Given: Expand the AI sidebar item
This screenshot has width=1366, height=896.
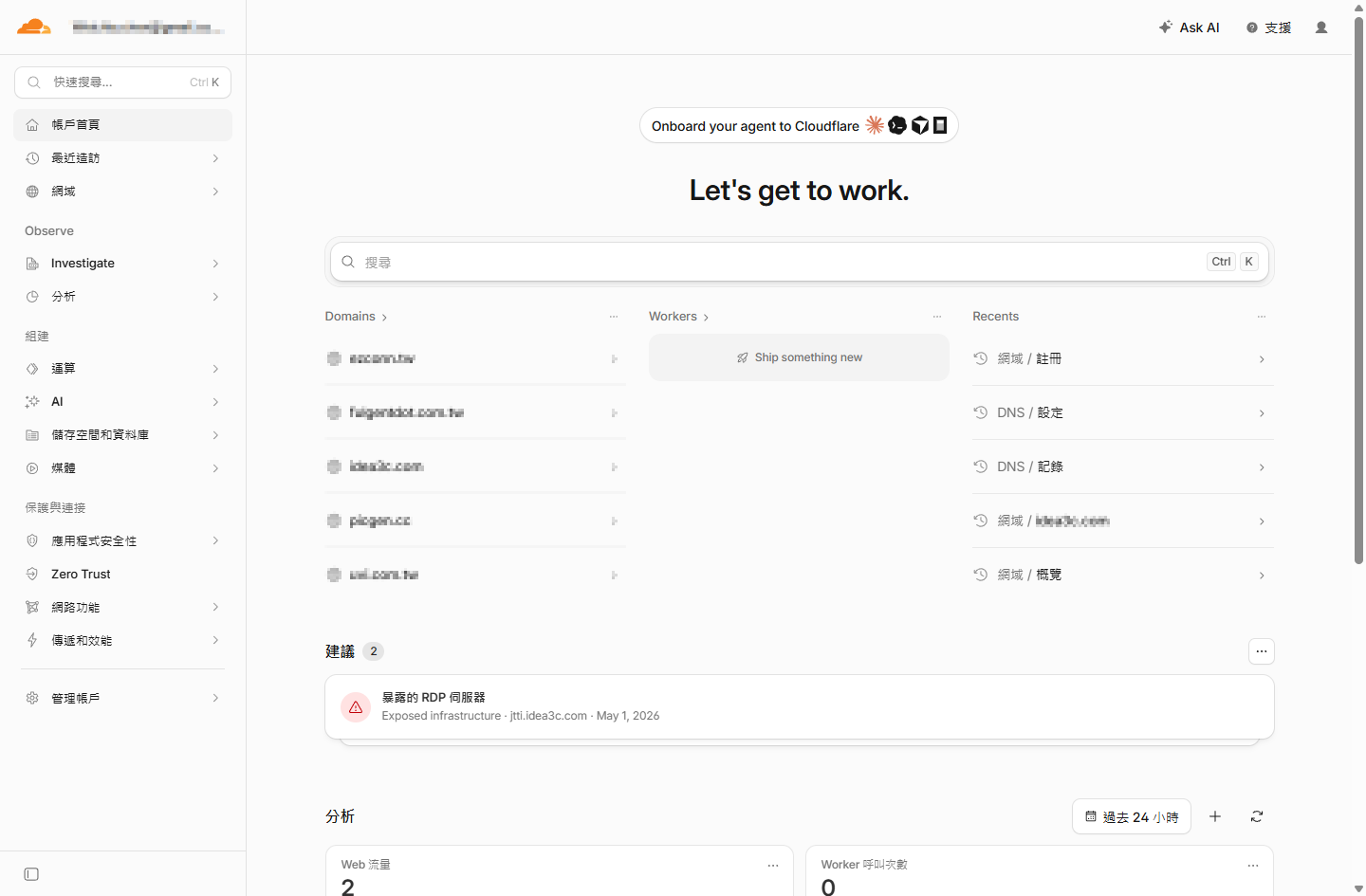Looking at the screenshot, I should 123,402.
